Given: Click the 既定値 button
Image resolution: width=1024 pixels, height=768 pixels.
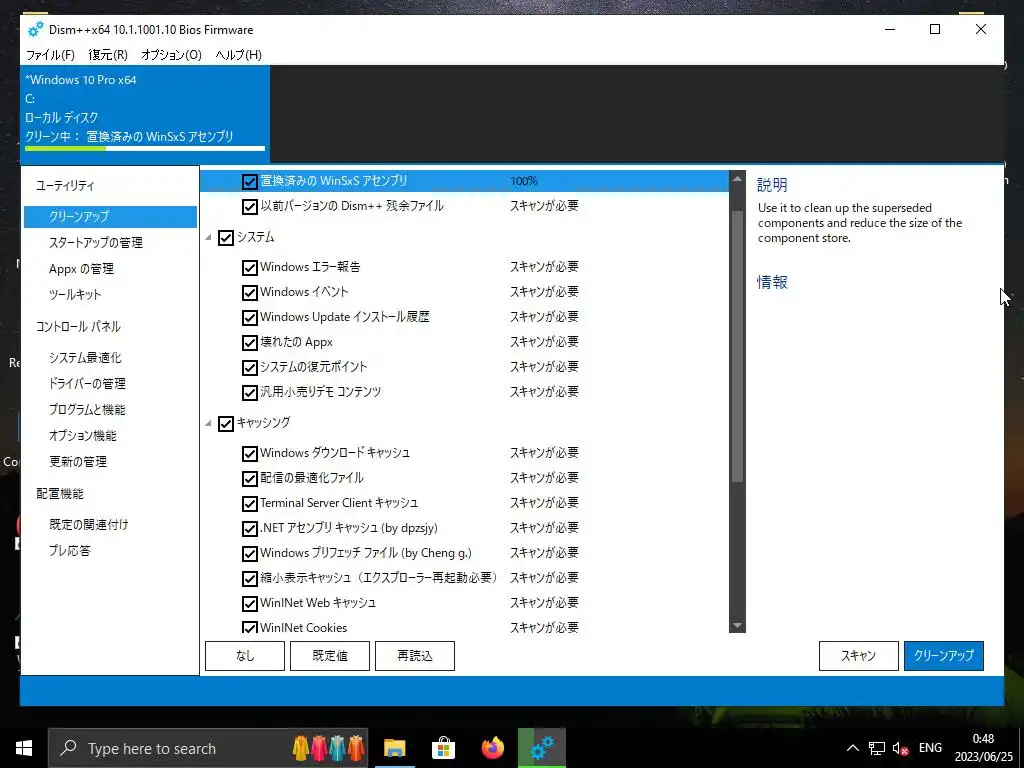Looking at the screenshot, I should [x=330, y=656].
